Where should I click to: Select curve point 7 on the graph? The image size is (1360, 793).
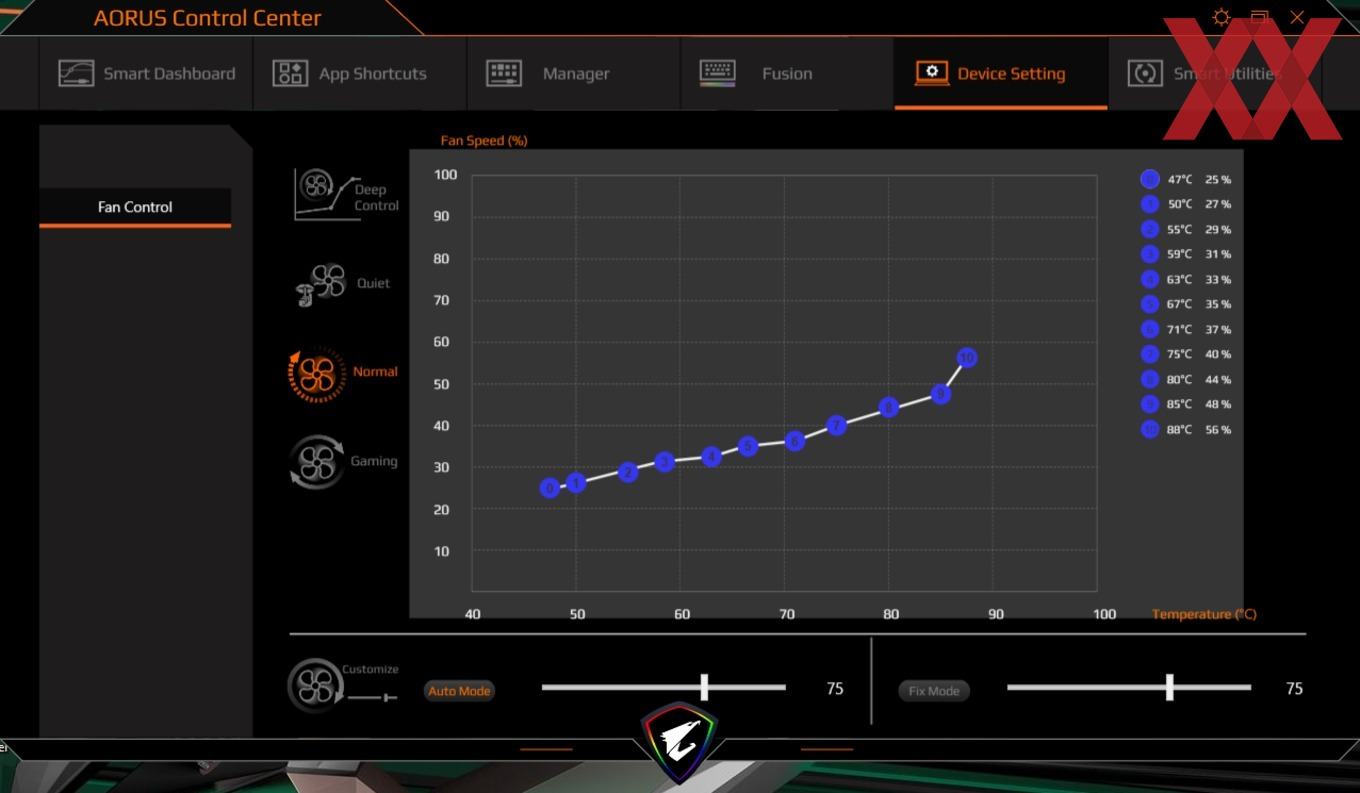point(837,425)
